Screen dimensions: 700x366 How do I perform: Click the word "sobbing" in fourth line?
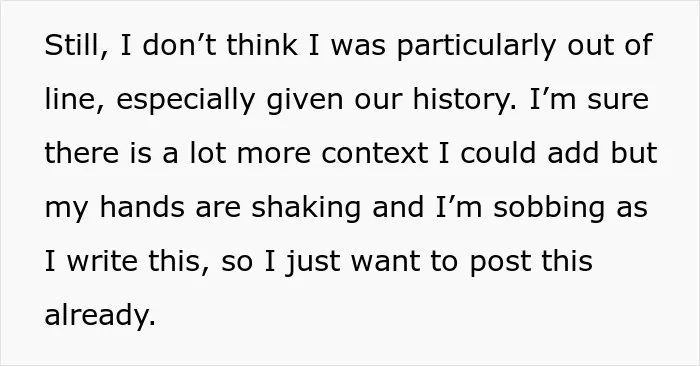coord(549,209)
